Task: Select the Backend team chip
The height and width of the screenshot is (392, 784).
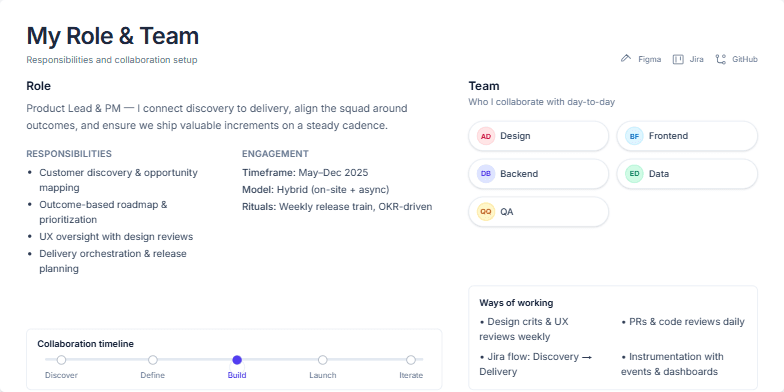Action: click(538, 174)
